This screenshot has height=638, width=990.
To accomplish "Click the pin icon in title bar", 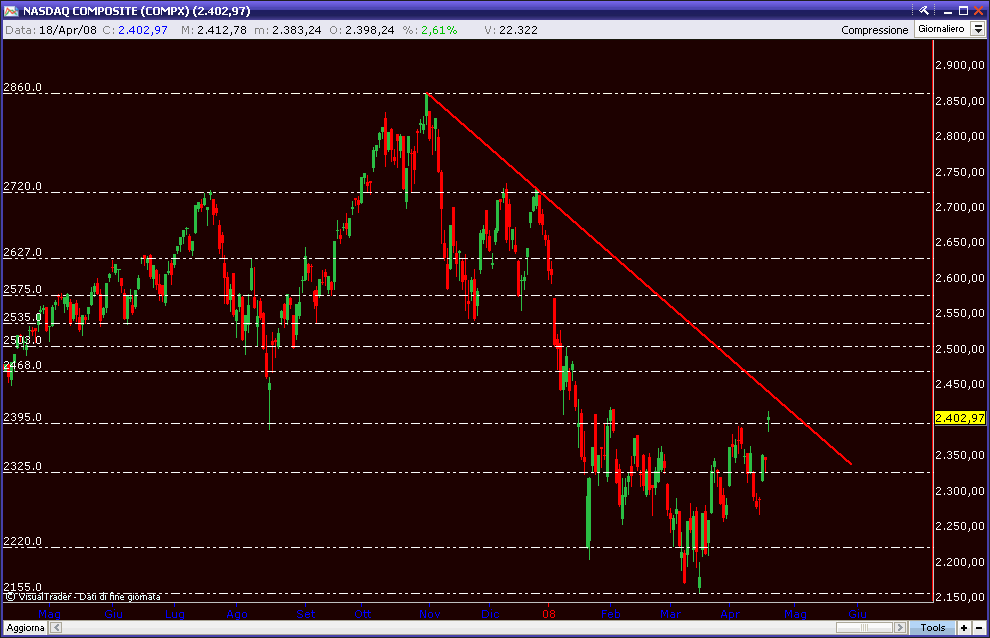I will [925, 10].
